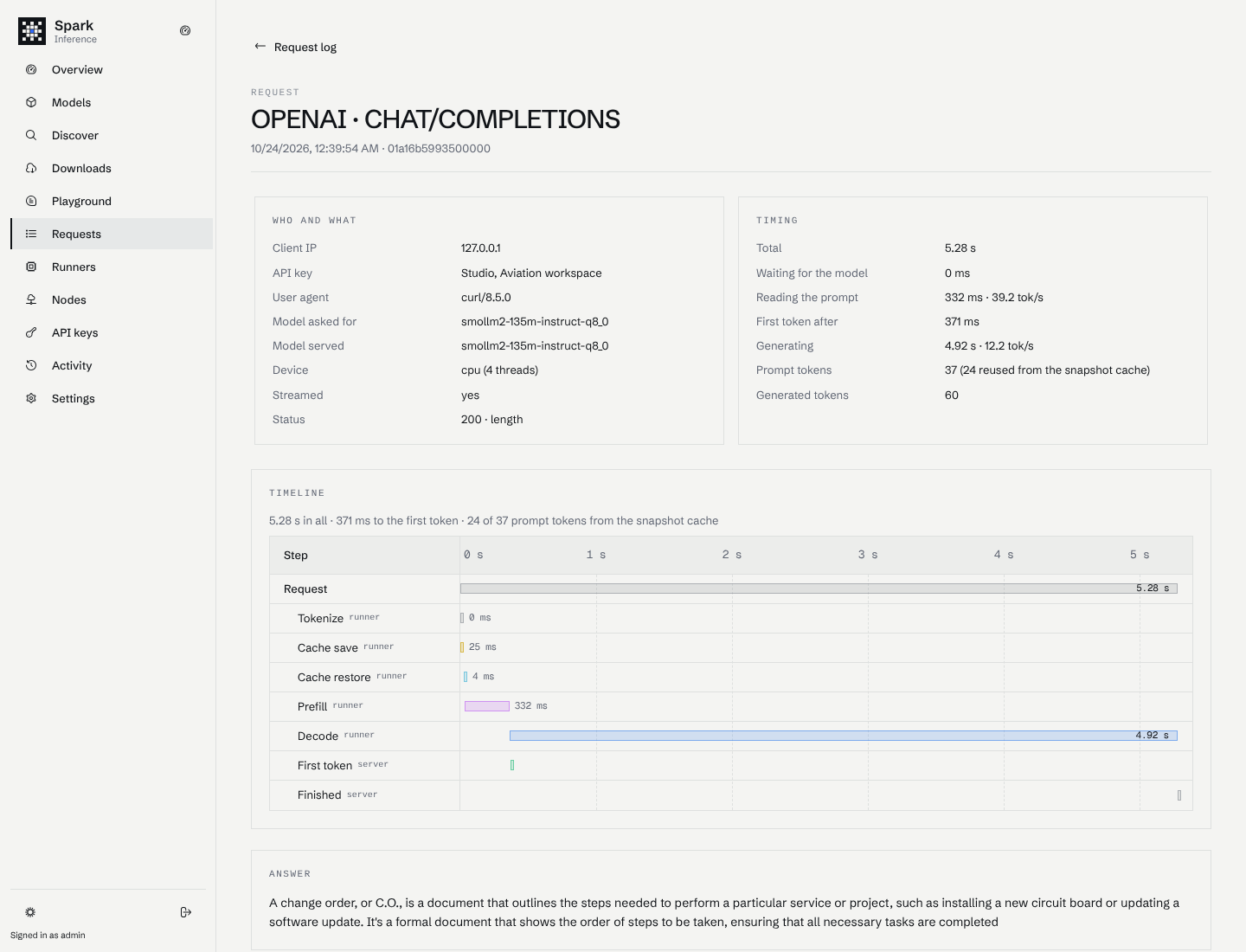This screenshot has height=952, width=1246.
Task: Click the Discover magnifier icon
Action: coord(31,135)
